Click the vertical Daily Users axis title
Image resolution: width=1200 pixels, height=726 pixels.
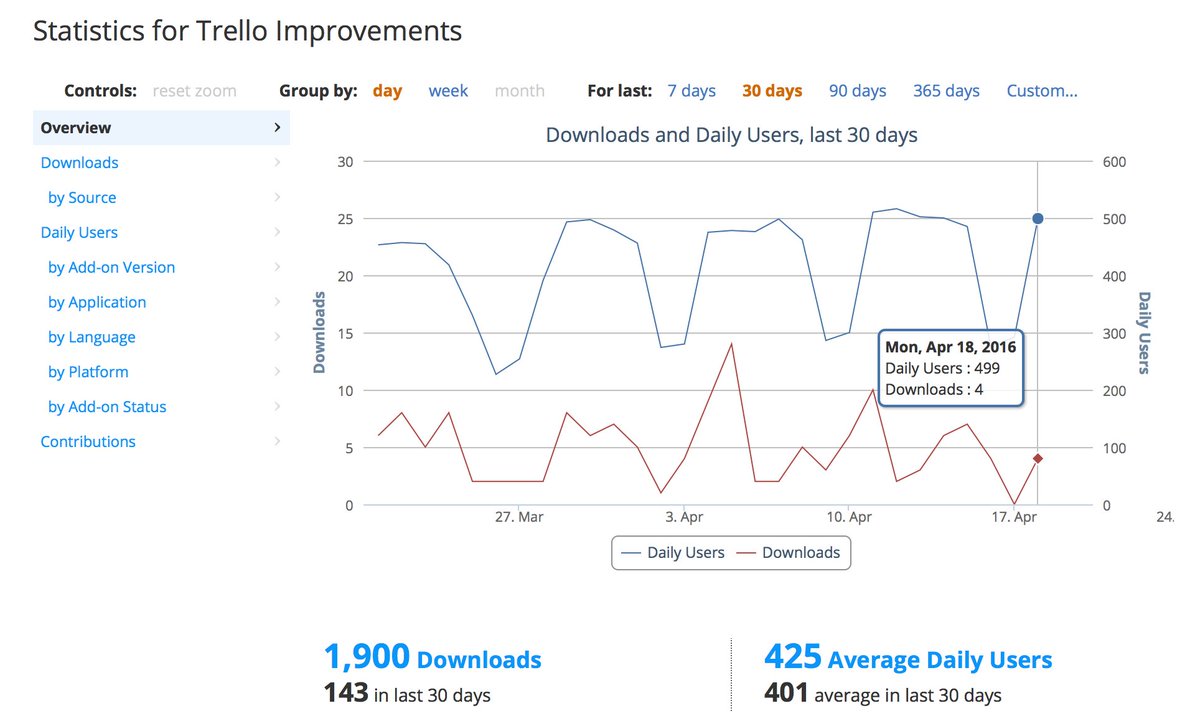tap(1144, 333)
